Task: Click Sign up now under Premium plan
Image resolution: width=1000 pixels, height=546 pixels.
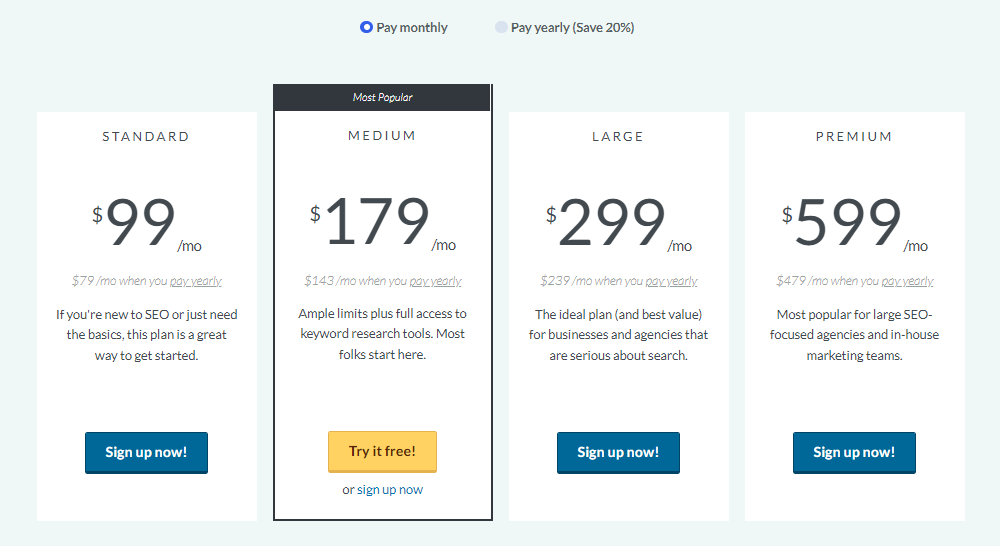Action: tap(854, 453)
